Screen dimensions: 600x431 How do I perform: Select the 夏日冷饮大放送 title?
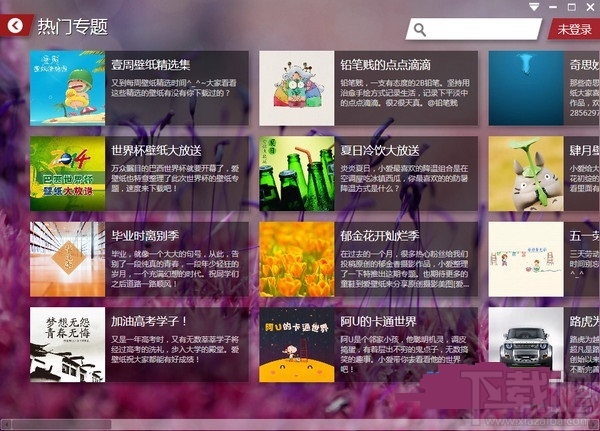380,150
